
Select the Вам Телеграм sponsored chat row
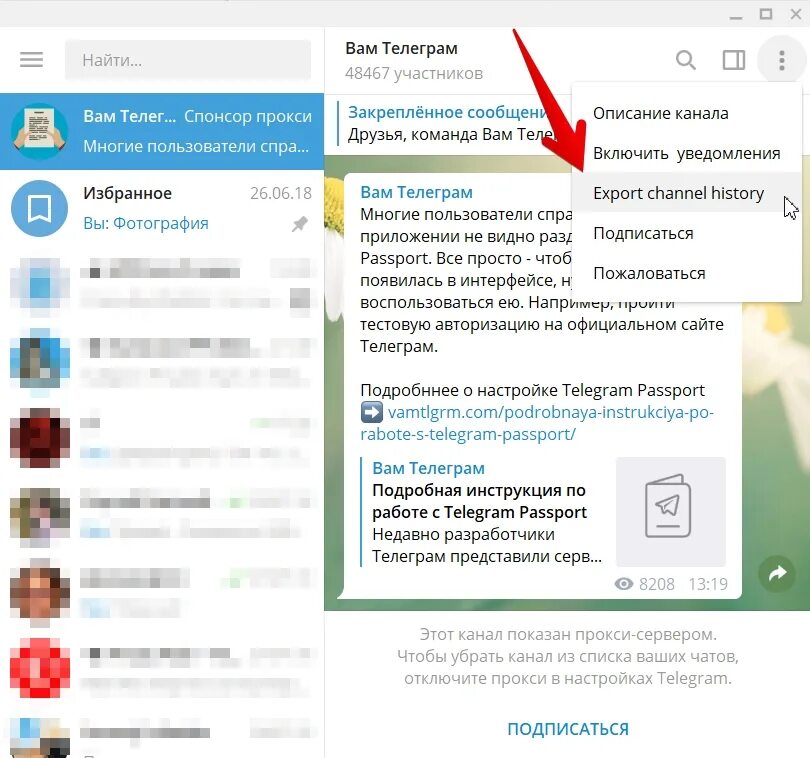tap(162, 131)
